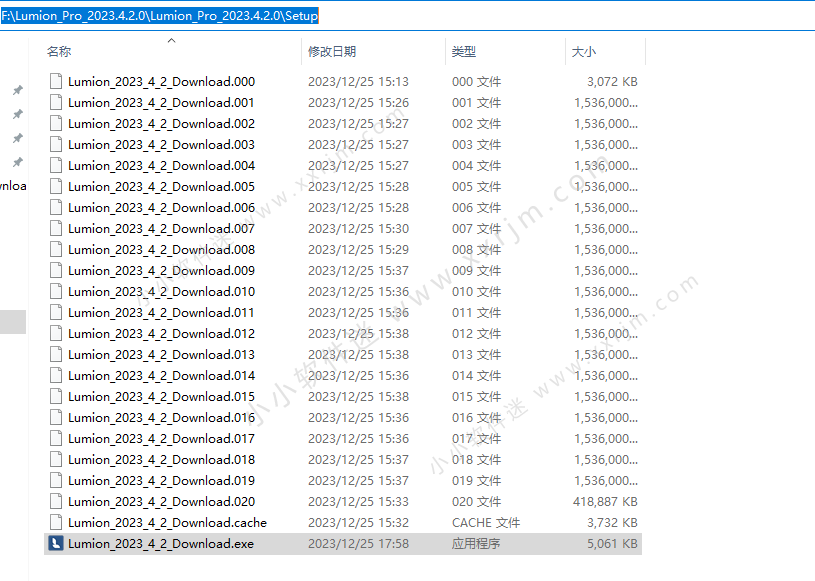Viewport: 815px width, 581px height.
Task: Select file Lumion_2023_4_2_Download.008 by name
Action: pyautogui.click(x=161, y=250)
